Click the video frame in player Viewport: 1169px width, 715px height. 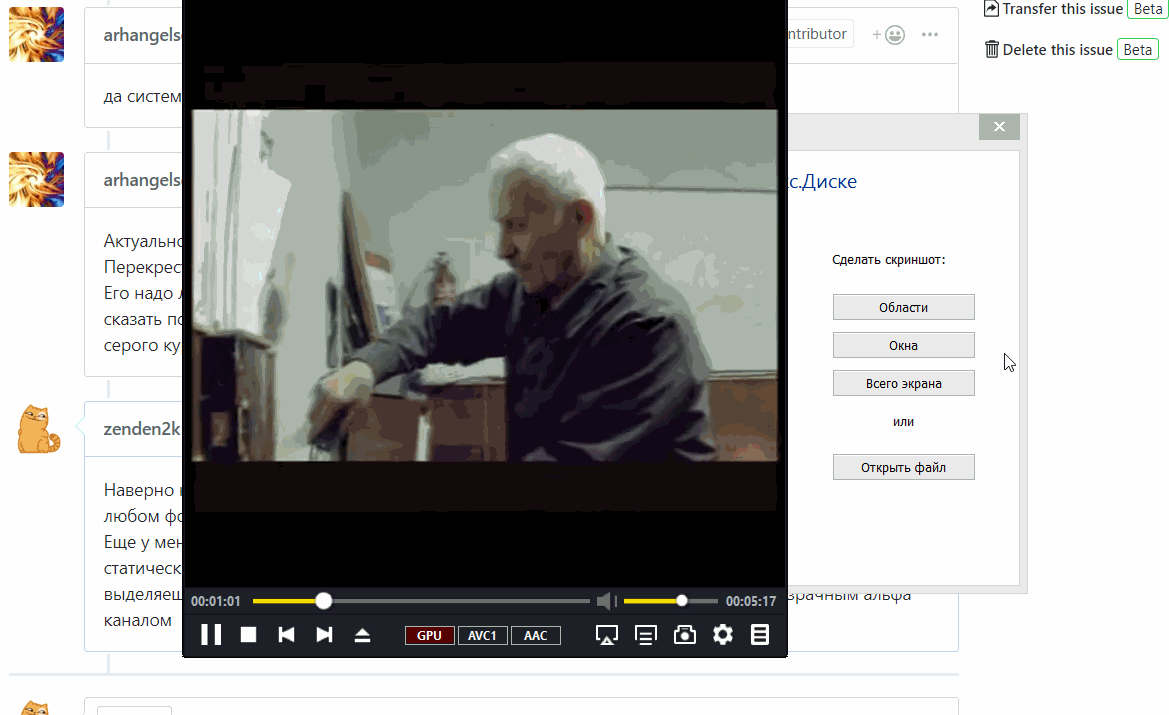coord(485,286)
